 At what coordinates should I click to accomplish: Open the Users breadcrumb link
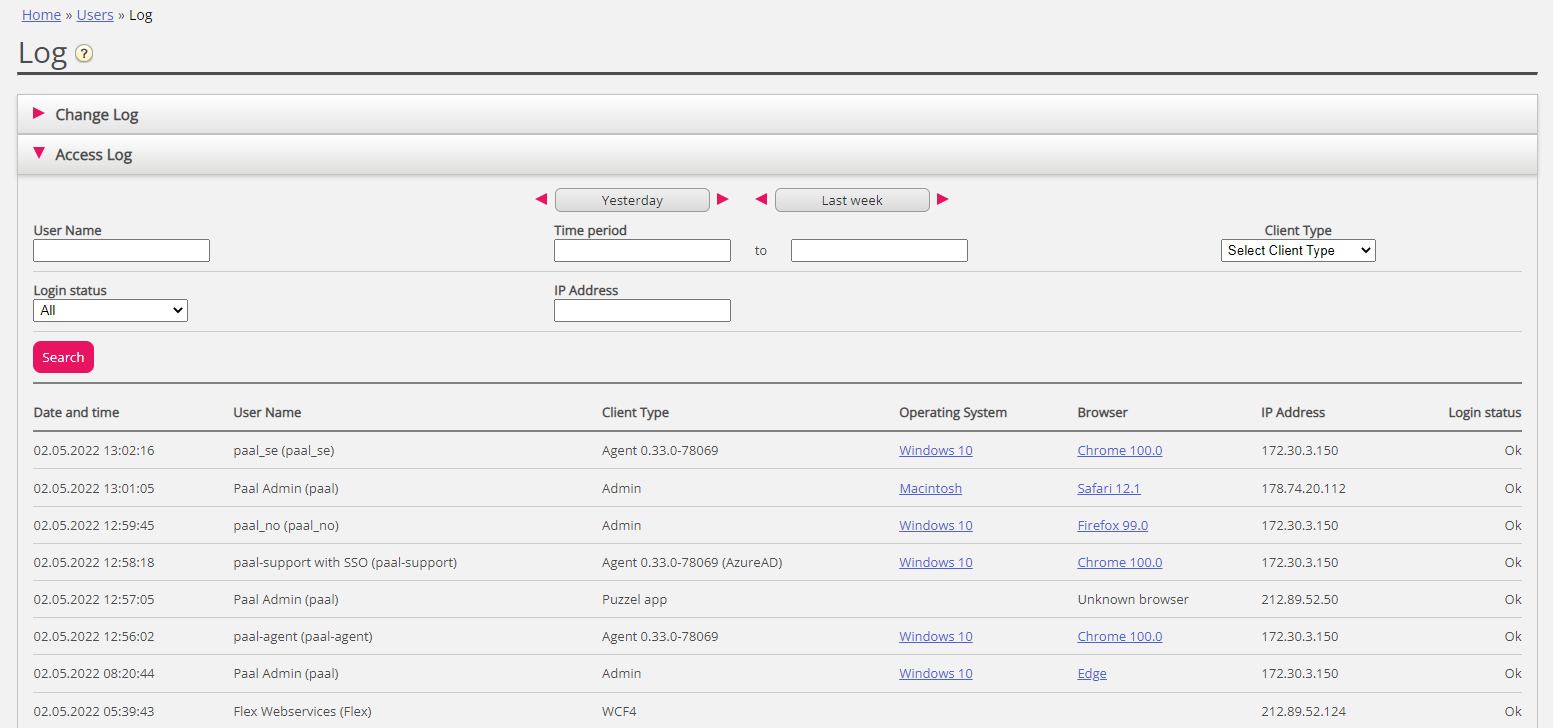pos(95,15)
